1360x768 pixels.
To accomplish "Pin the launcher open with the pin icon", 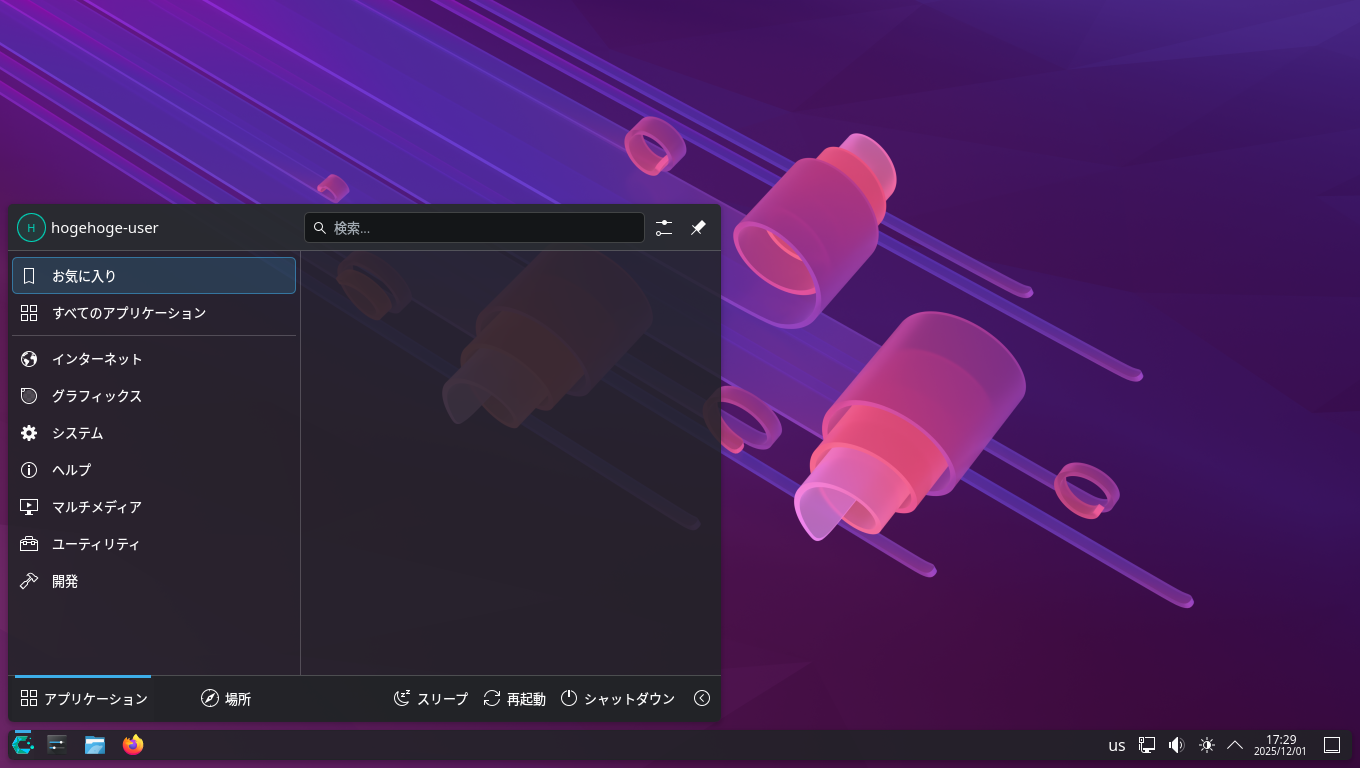I will tap(698, 227).
